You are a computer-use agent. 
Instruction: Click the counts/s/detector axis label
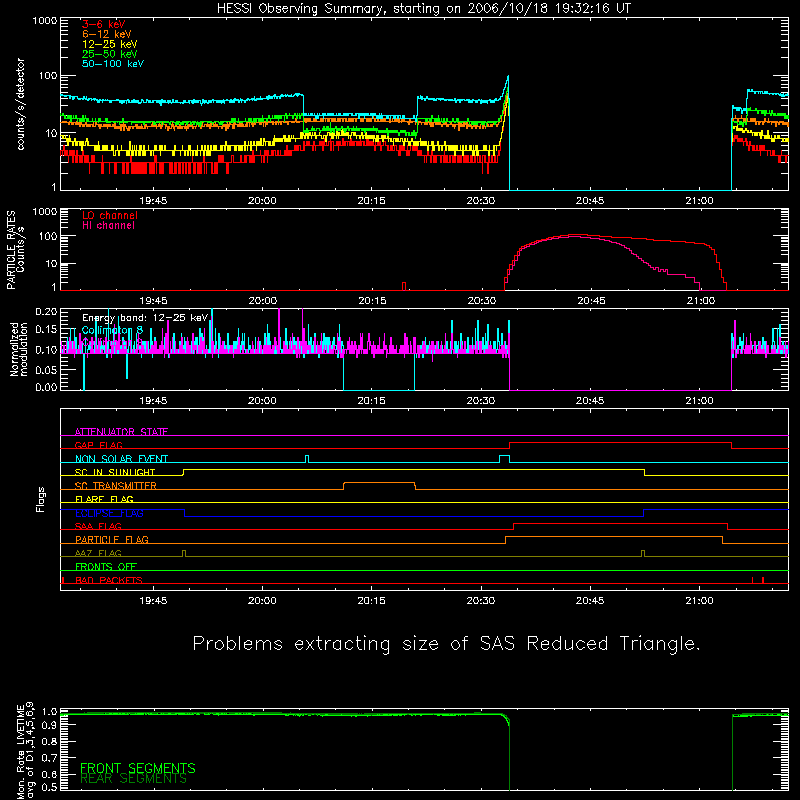click(x=20, y=104)
